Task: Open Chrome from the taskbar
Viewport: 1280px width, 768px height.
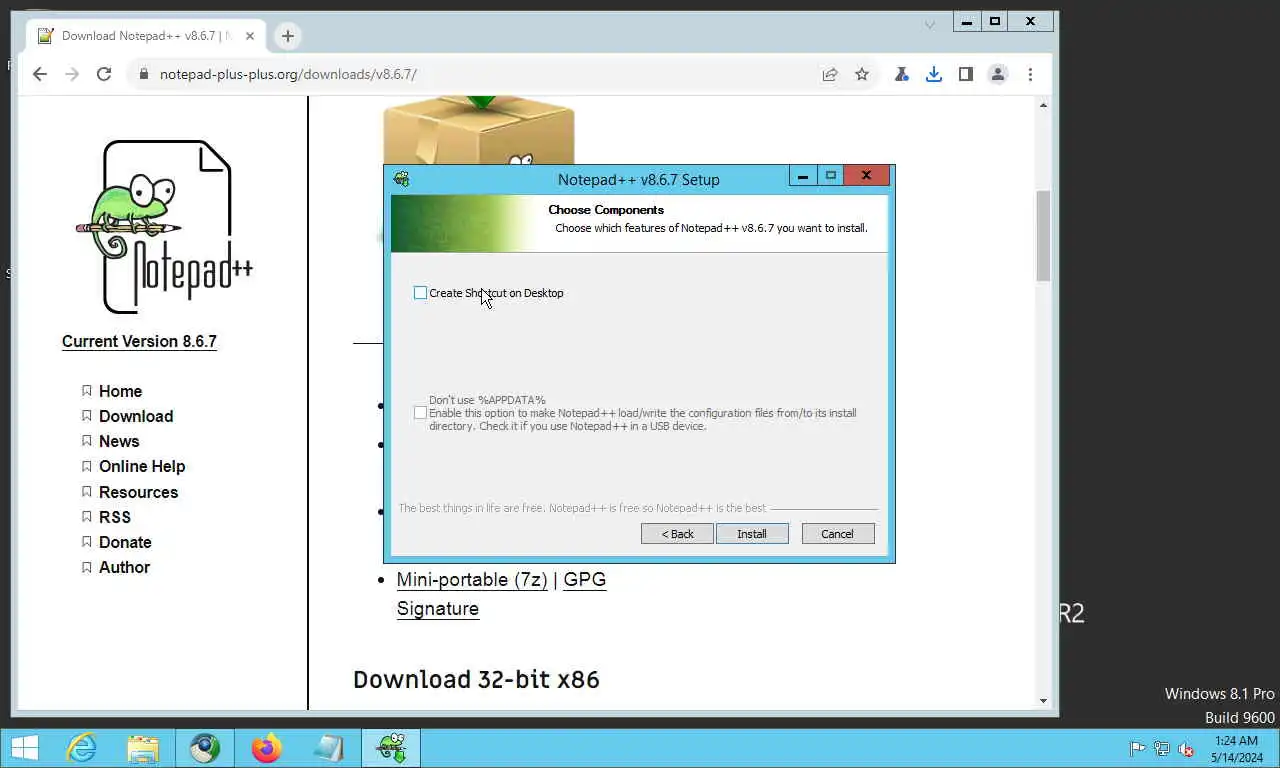Action: pyautogui.click(x=205, y=748)
